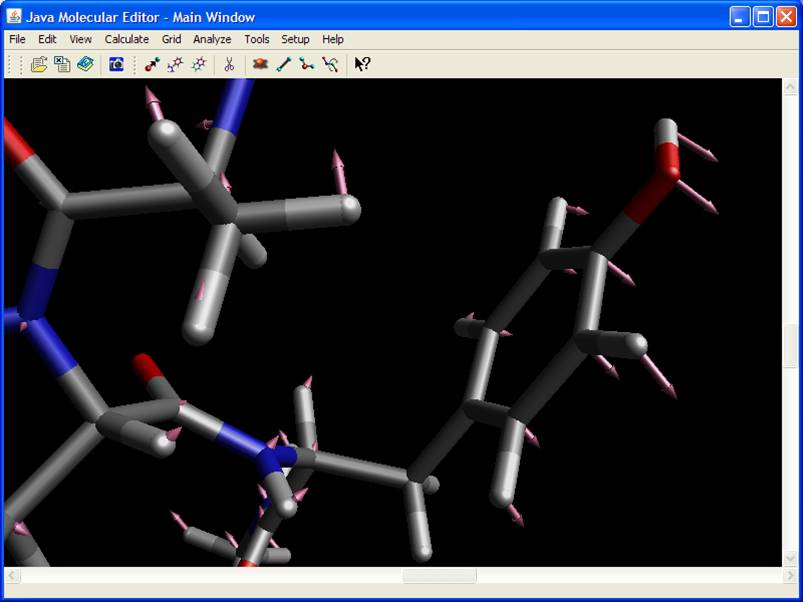Viewport: 803px width, 602px height.
Task: Select the bond distance measurement icon
Action: tap(284, 64)
